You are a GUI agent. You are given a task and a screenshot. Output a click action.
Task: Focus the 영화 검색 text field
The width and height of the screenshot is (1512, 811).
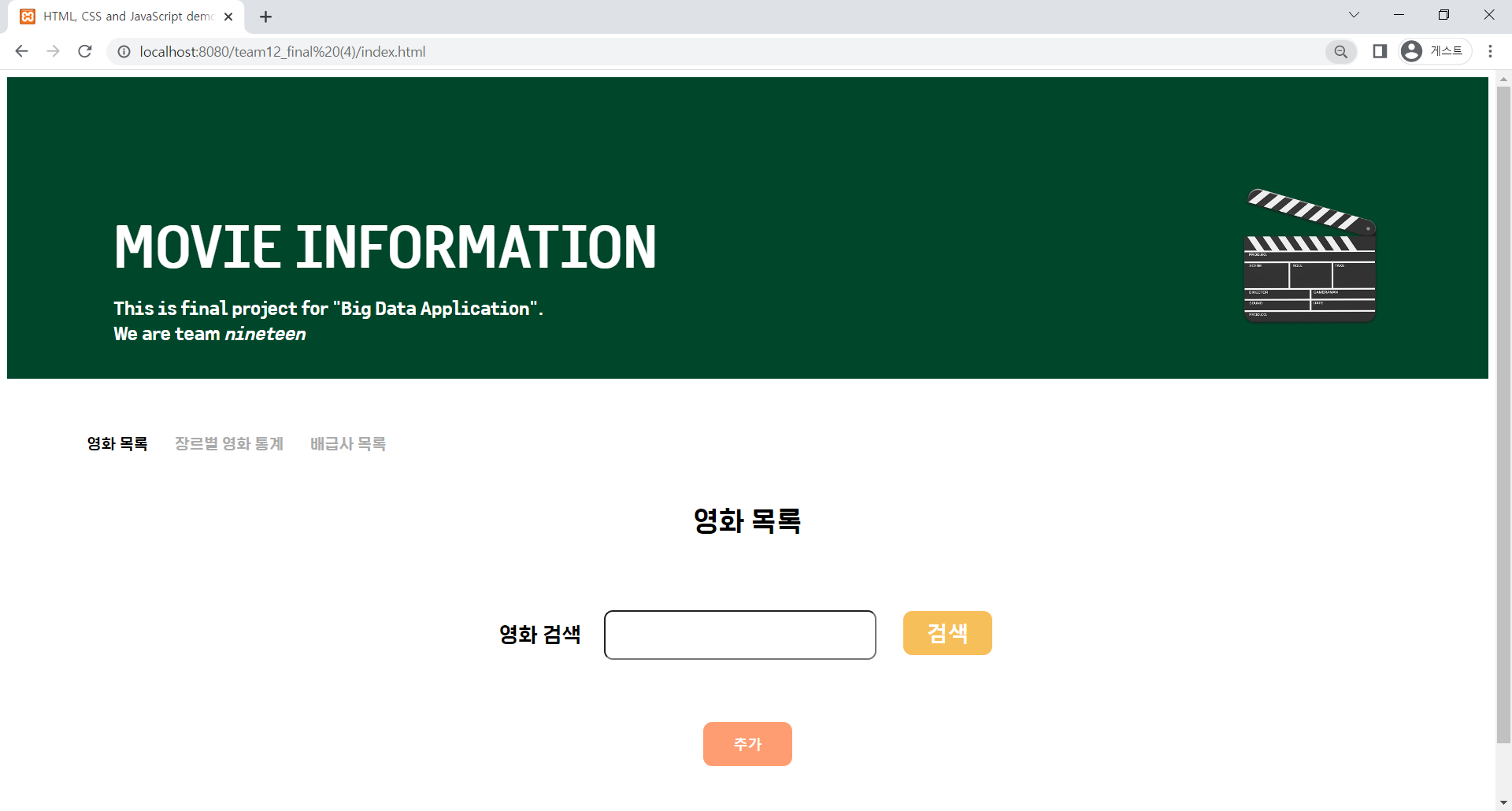[740, 635]
